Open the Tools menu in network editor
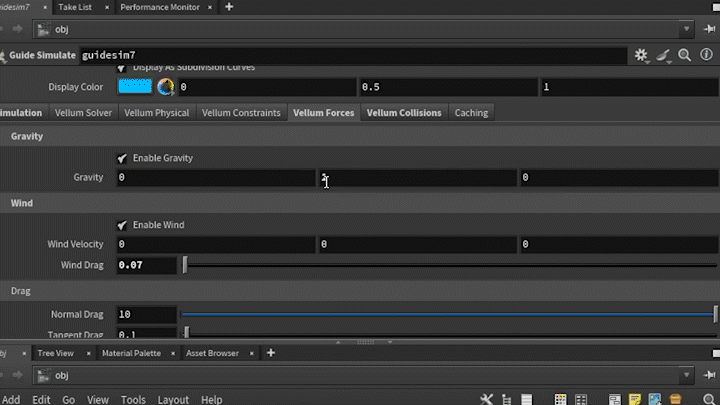Screen dimensions: 720x405 133,399
